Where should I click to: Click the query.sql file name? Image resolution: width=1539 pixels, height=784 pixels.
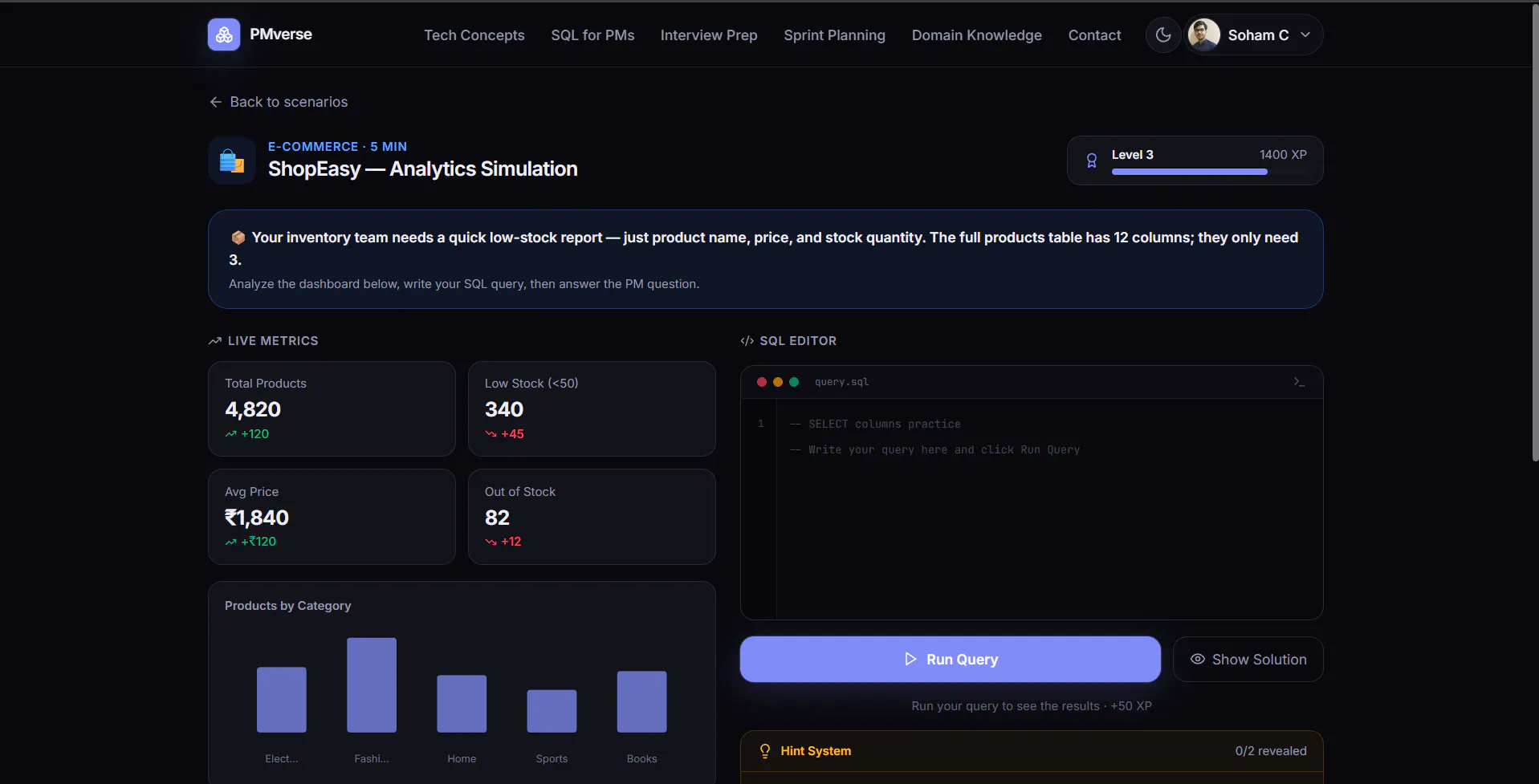click(x=841, y=382)
